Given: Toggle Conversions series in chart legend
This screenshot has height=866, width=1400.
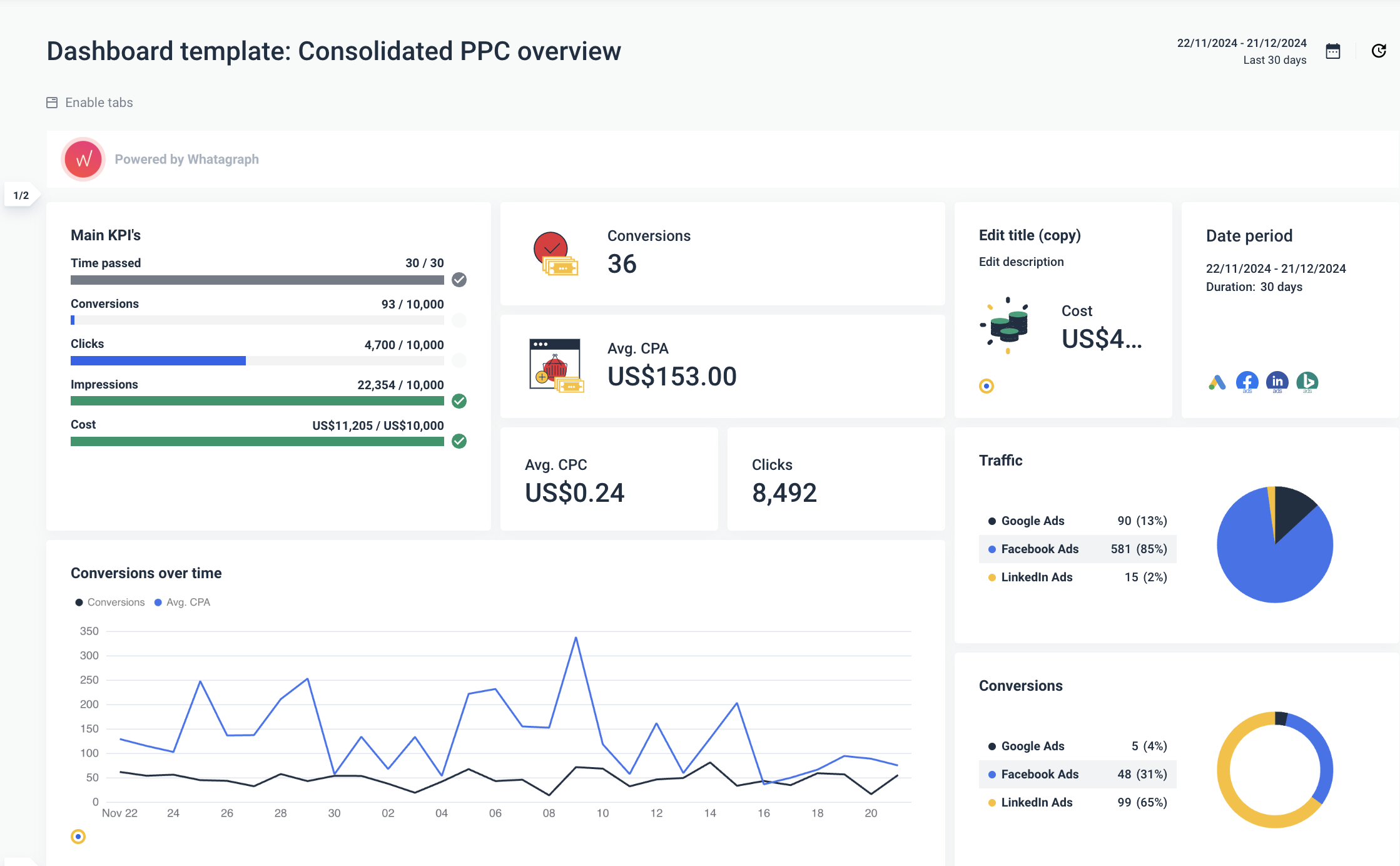Looking at the screenshot, I should (110, 603).
